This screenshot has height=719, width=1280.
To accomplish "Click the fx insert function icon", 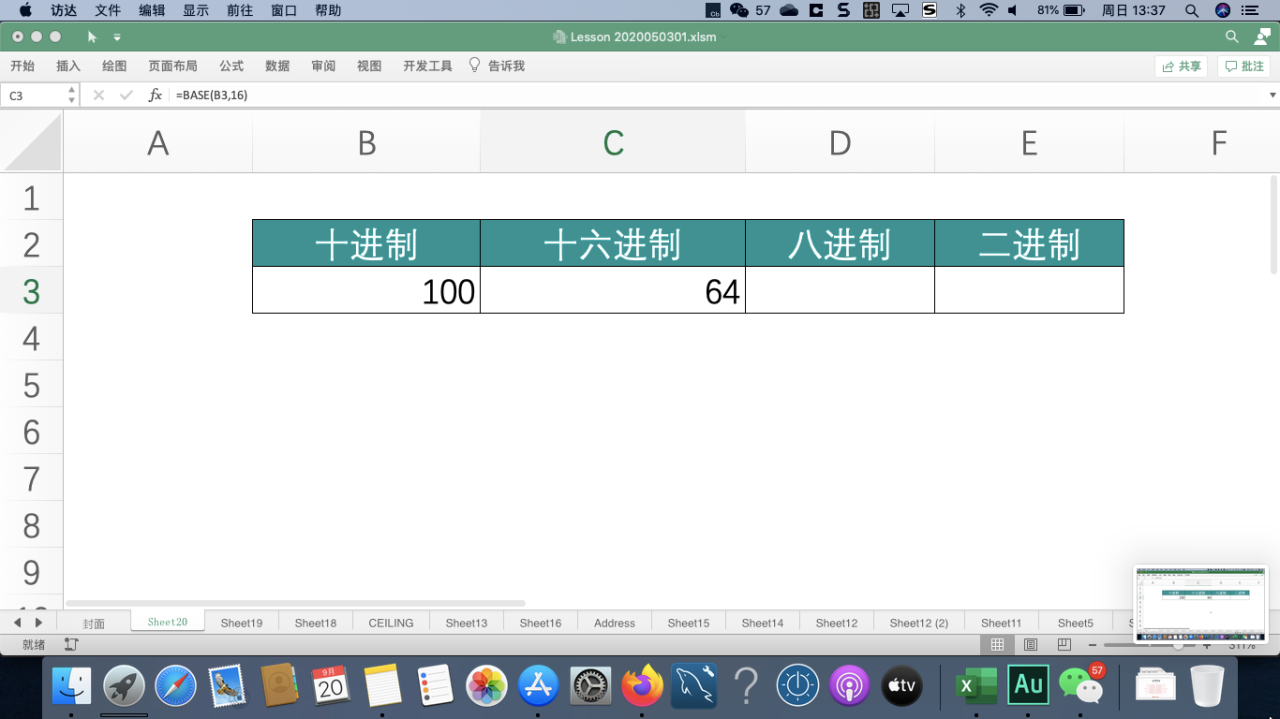I will 155,95.
